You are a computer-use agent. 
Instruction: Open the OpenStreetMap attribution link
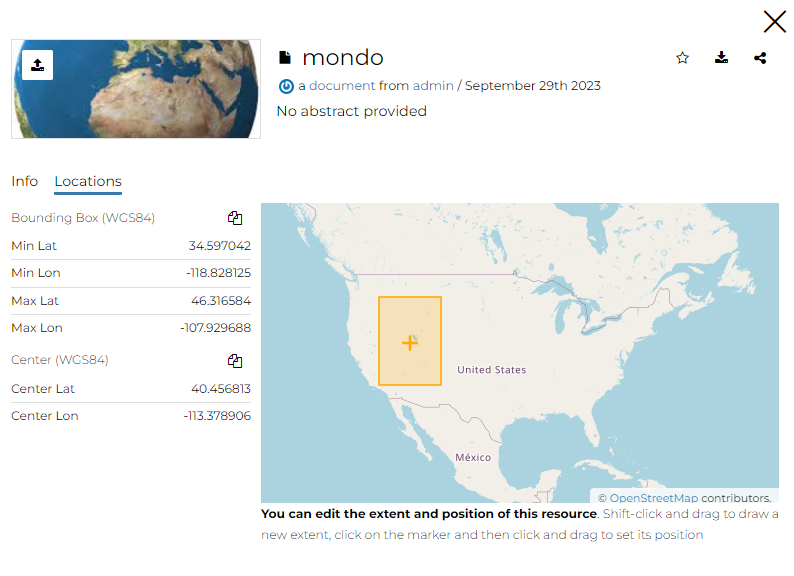[653, 498]
